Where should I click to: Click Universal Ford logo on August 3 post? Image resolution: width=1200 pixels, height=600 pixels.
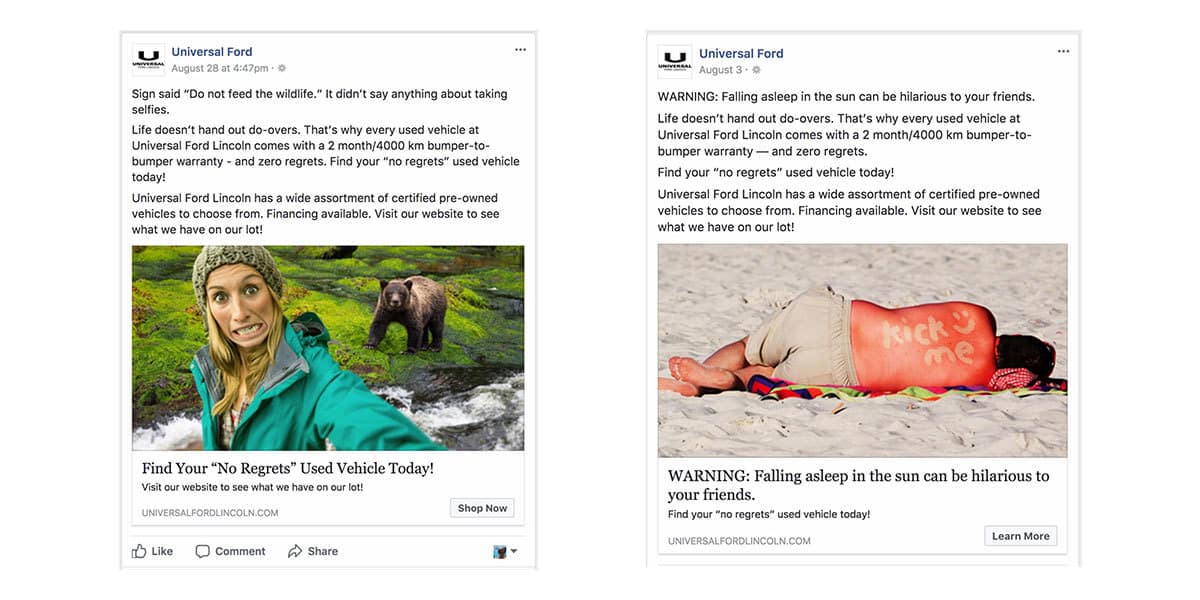point(675,62)
